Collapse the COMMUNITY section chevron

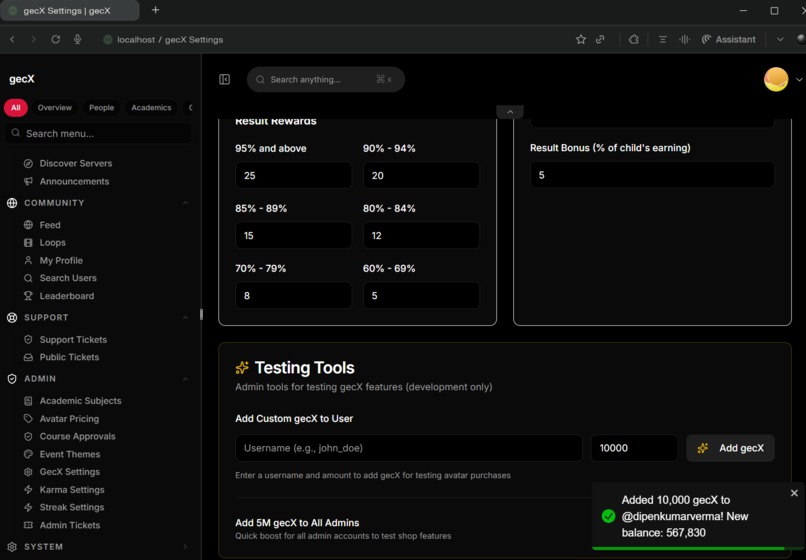click(x=185, y=203)
